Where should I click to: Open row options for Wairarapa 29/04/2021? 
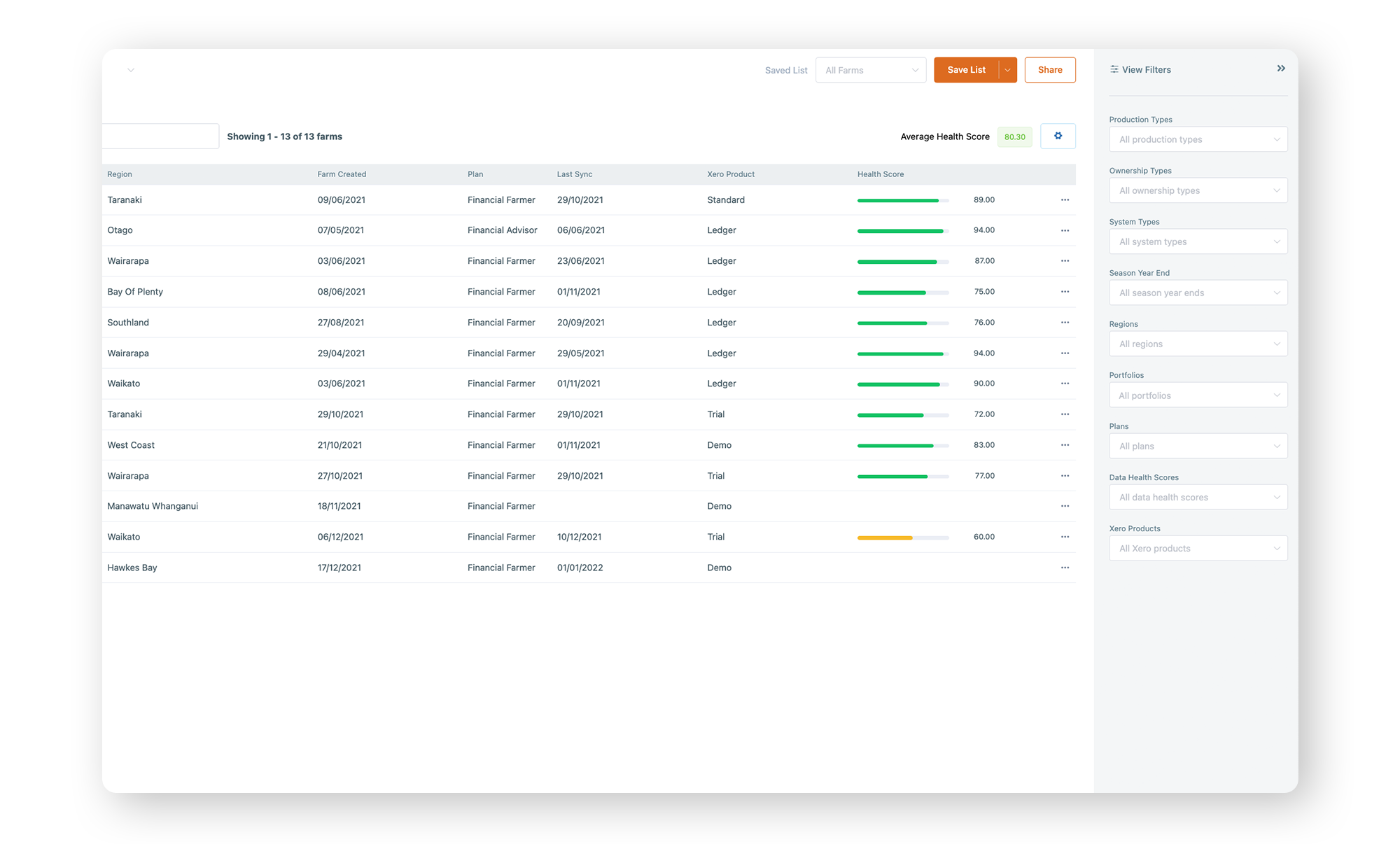click(x=1065, y=353)
